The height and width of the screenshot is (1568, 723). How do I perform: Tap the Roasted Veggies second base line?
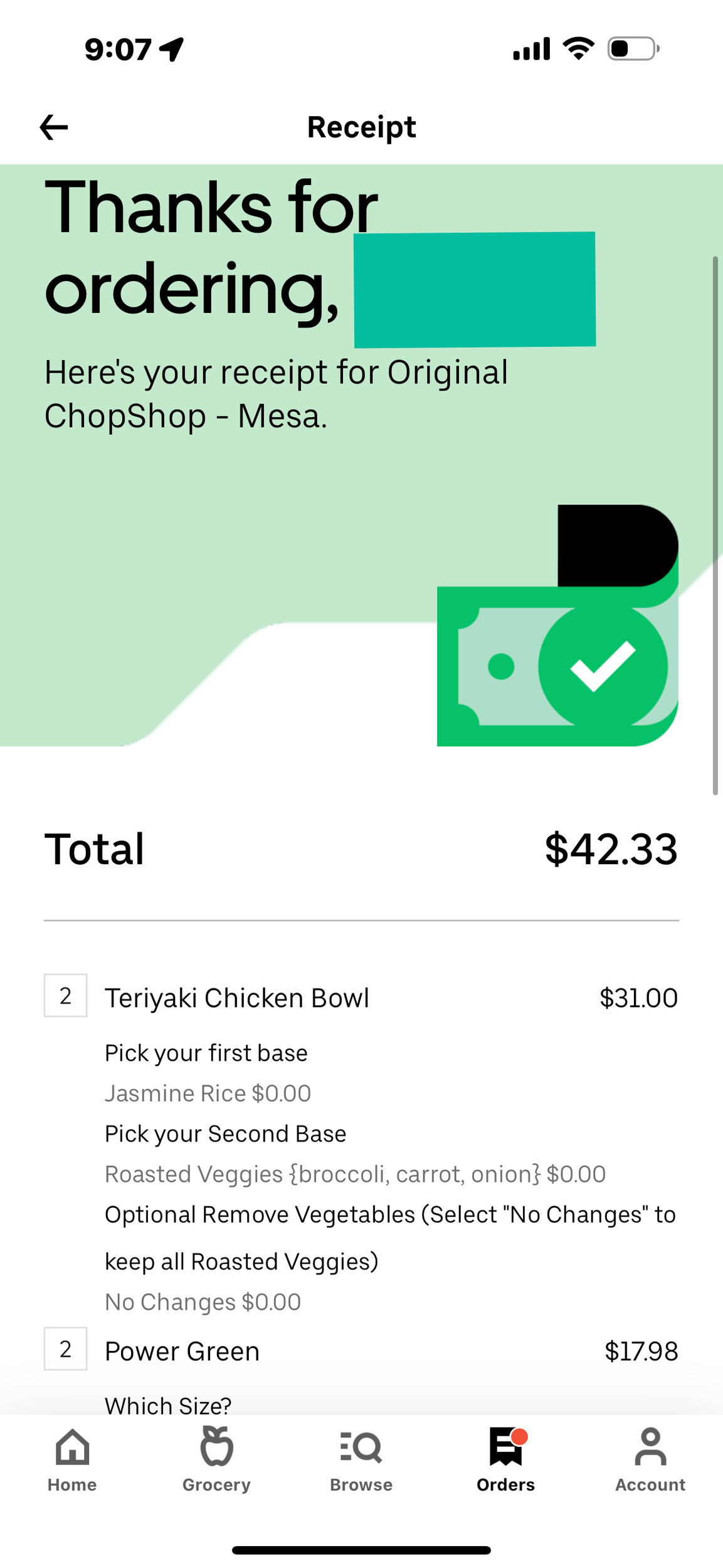point(355,1174)
